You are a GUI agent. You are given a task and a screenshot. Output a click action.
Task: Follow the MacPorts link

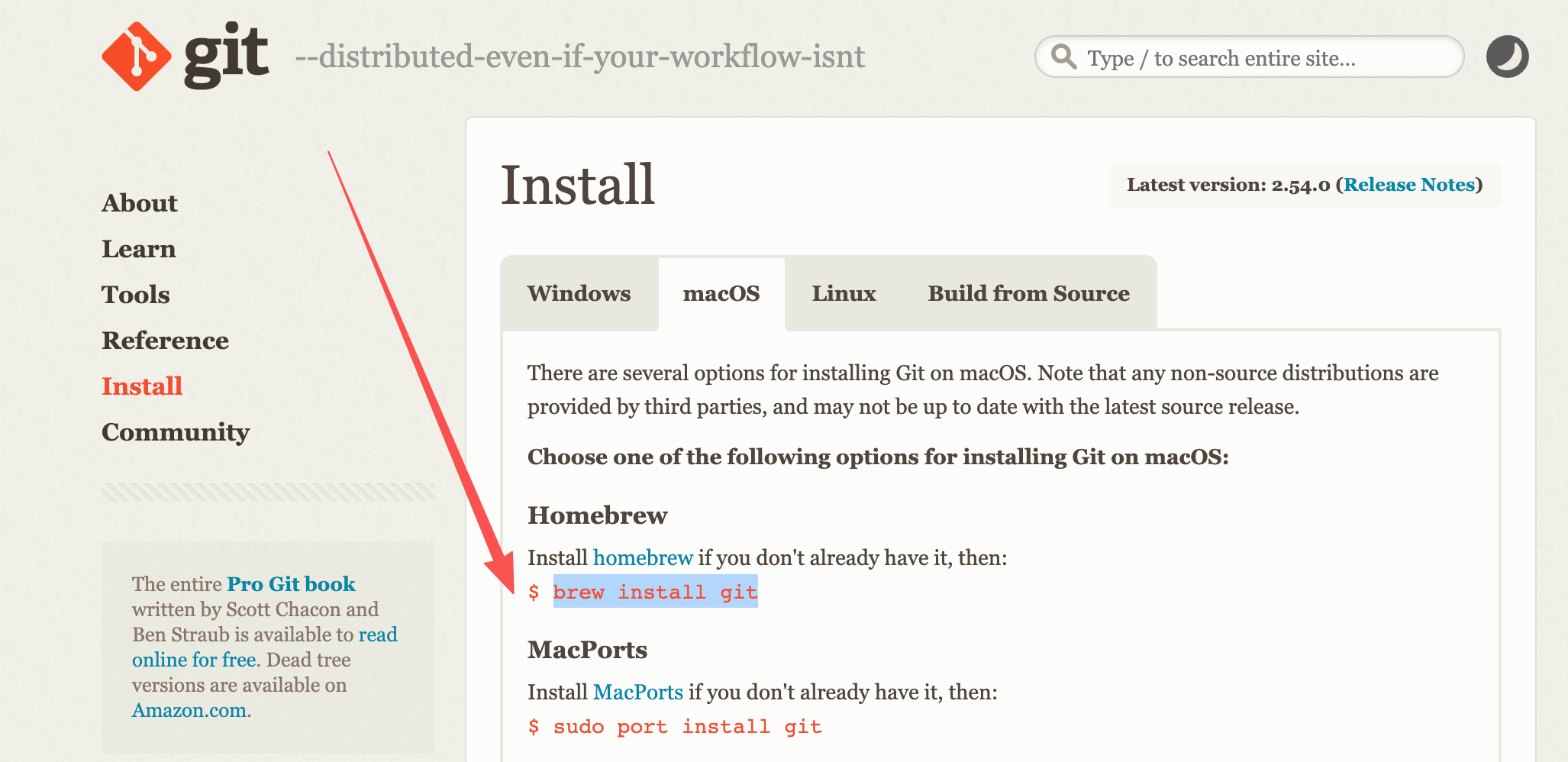click(x=638, y=692)
